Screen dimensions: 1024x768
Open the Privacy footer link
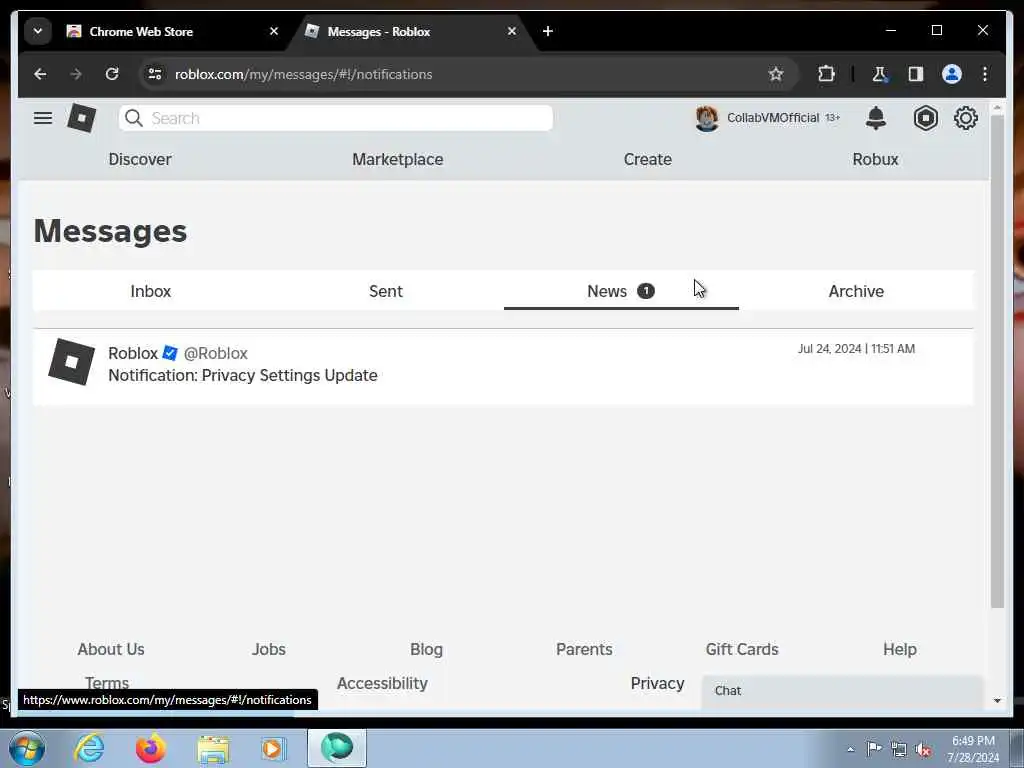pyautogui.click(x=658, y=683)
